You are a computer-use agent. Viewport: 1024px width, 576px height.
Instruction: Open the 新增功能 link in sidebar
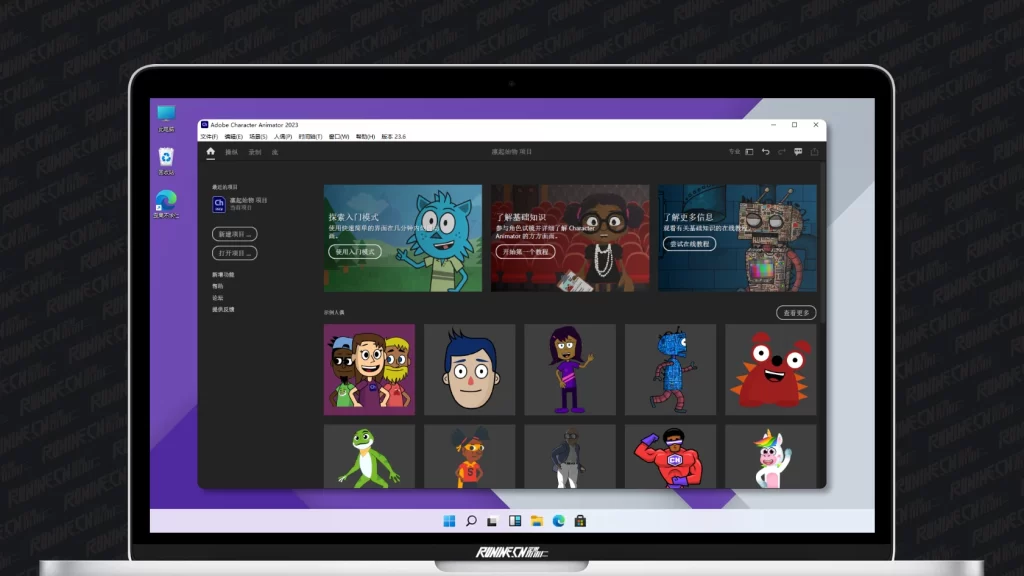(223, 274)
